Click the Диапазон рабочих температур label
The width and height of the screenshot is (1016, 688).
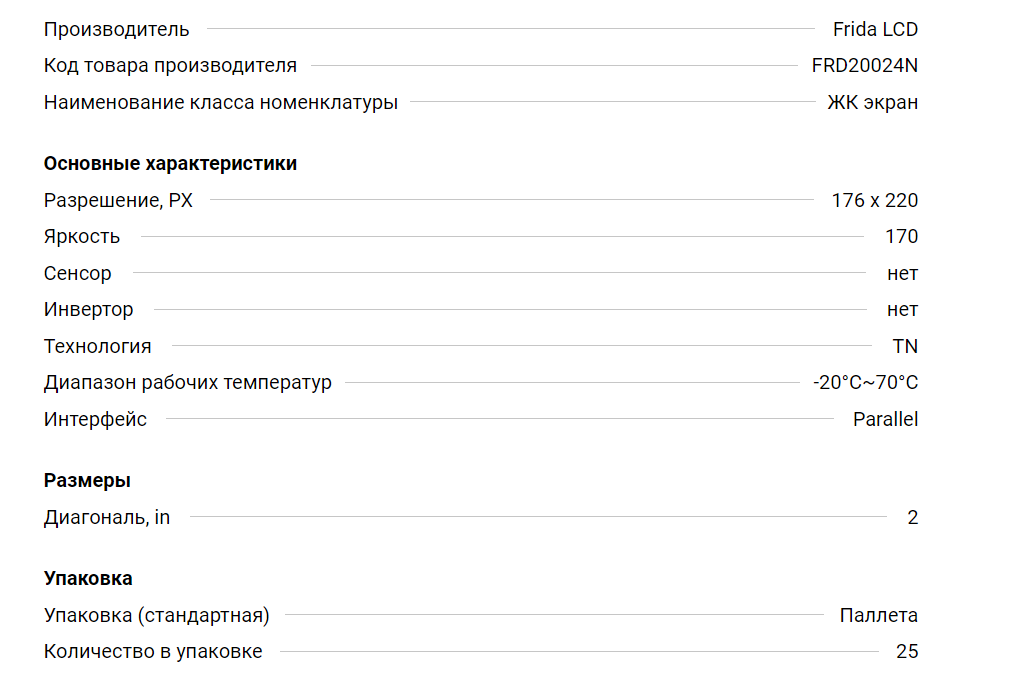point(187,383)
